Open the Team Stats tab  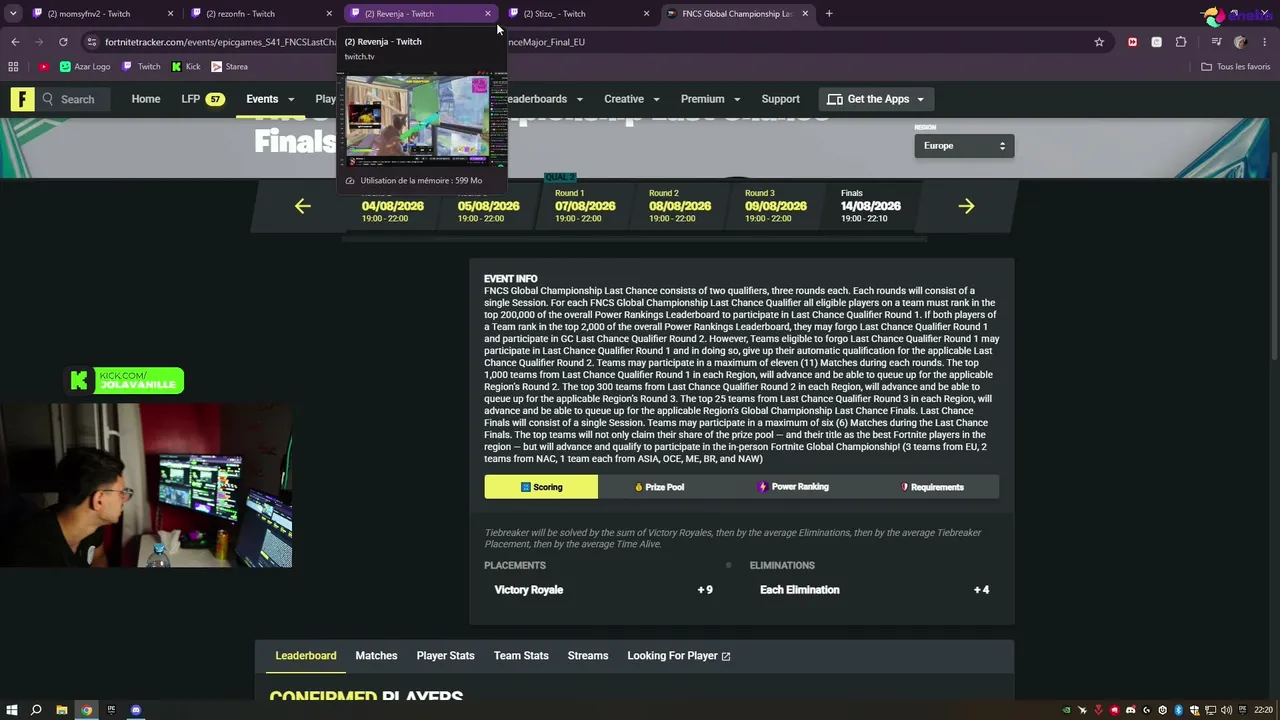tap(521, 656)
